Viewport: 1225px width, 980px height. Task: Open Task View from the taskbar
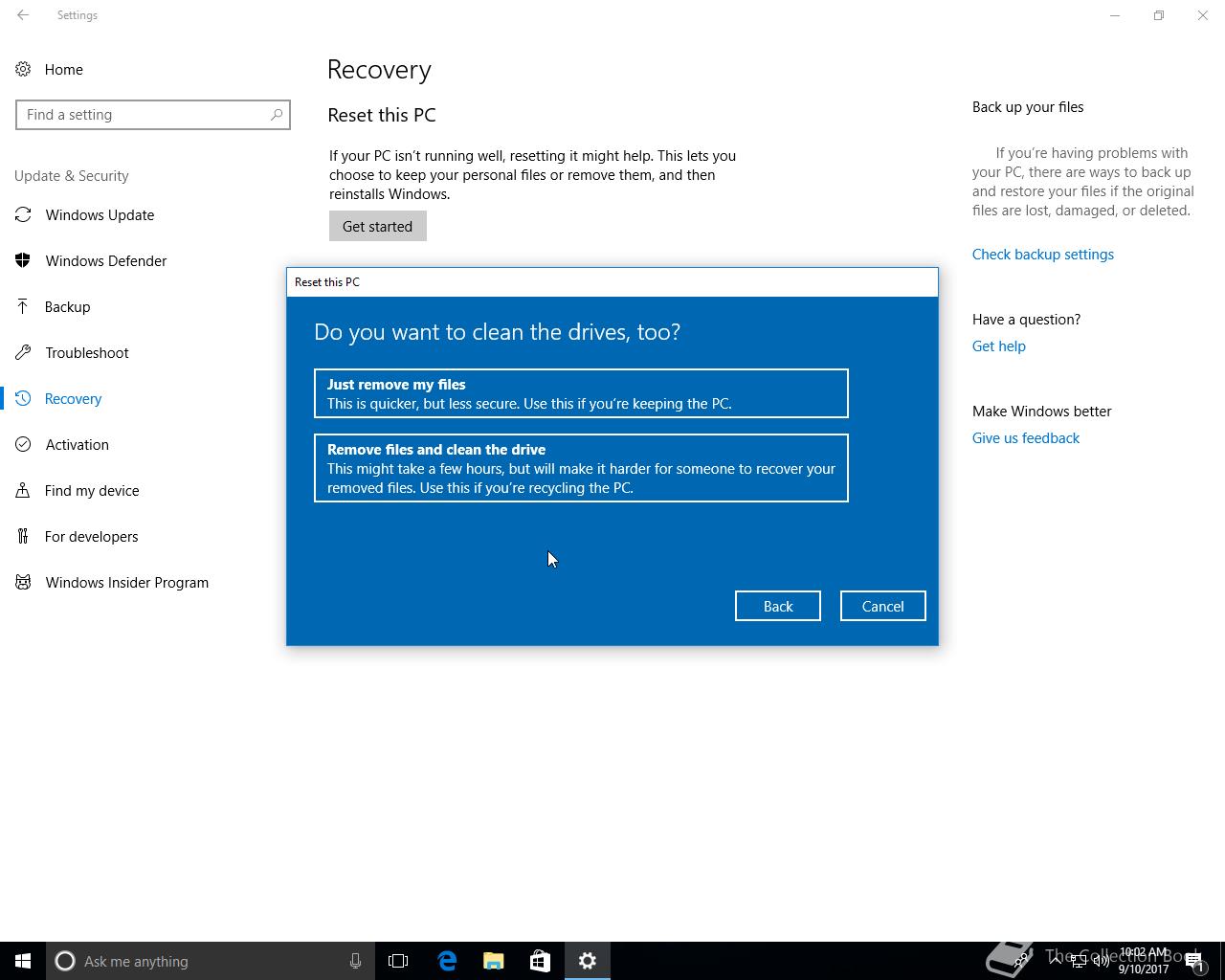398,961
